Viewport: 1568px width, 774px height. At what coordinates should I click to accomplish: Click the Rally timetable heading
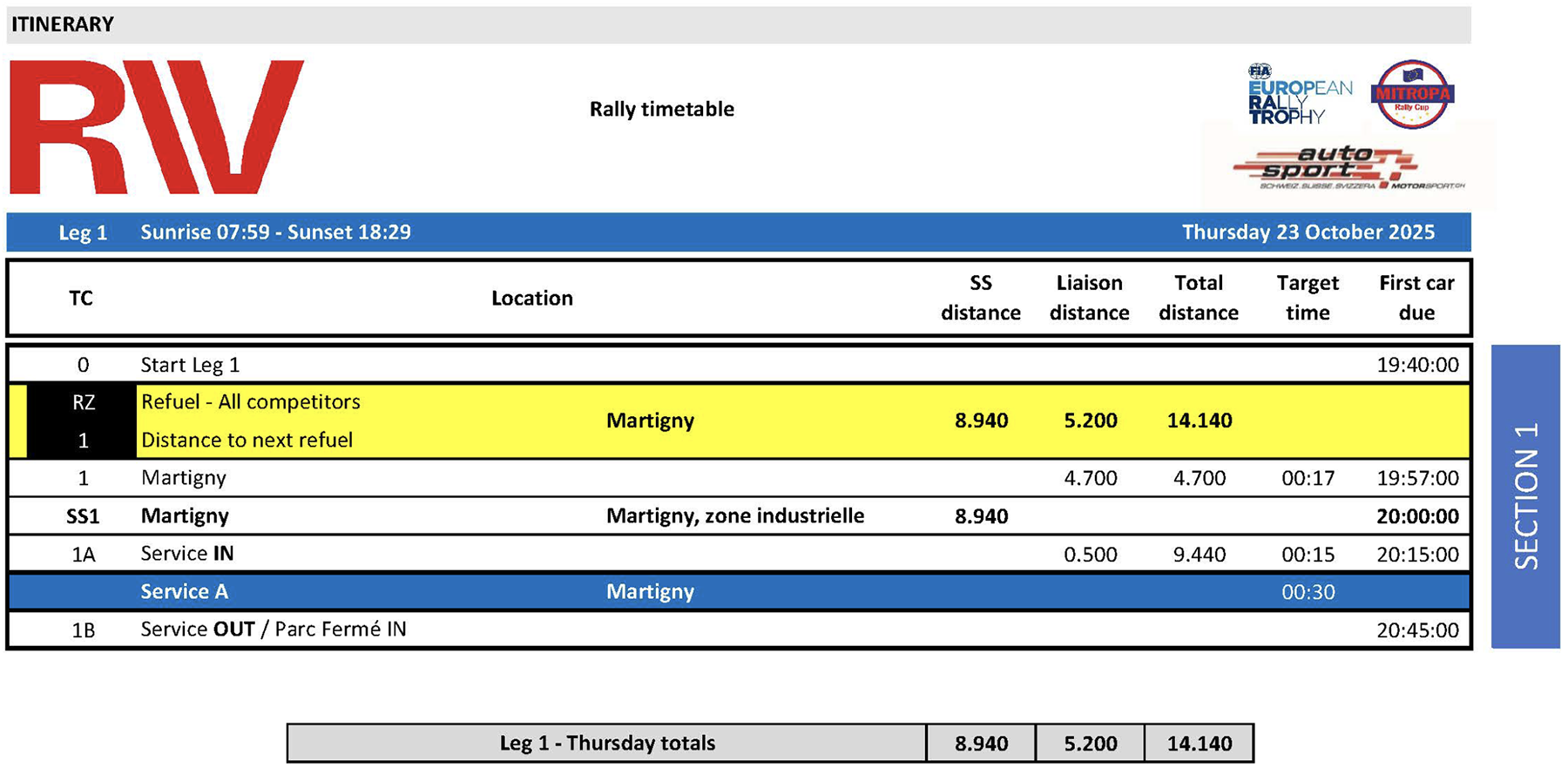[661, 109]
